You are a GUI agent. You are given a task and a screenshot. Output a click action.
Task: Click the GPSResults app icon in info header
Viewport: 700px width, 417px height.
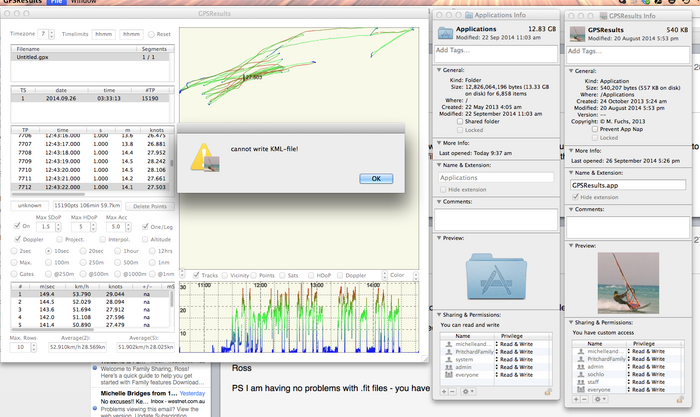[577, 33]
